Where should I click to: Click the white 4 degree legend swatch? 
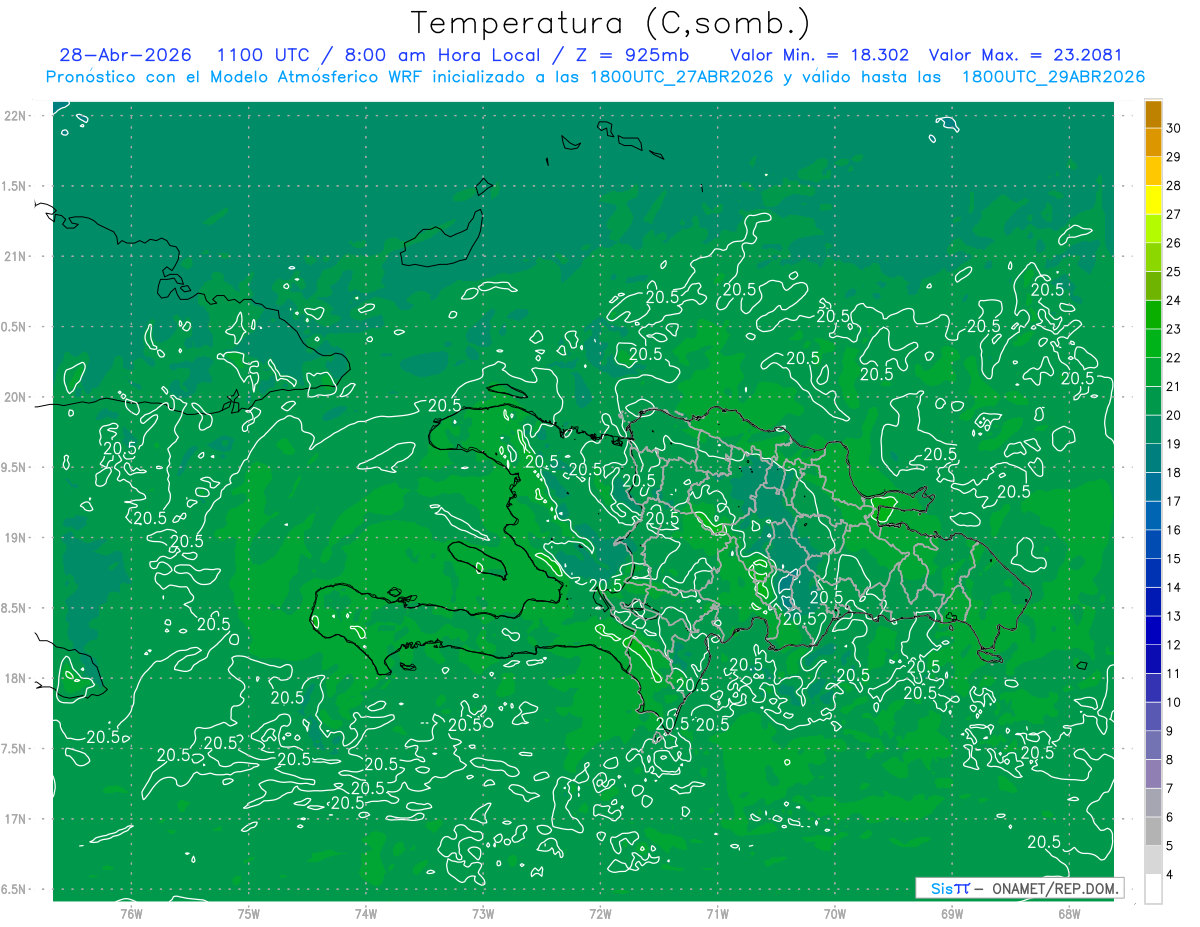tap(1153, 888)
